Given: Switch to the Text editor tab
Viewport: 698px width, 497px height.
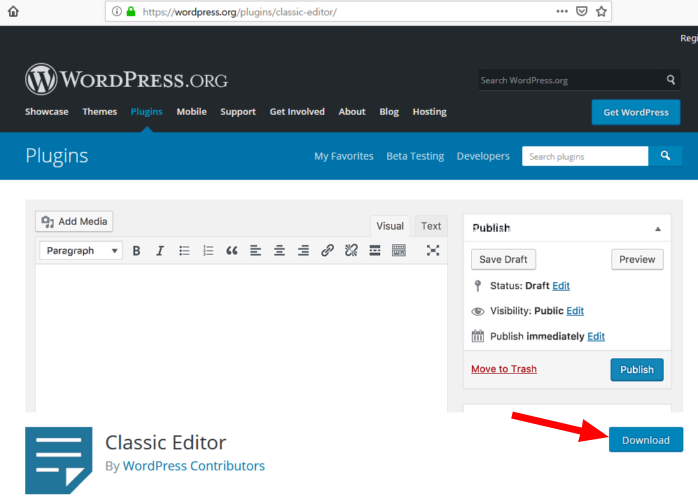Looking at the screenshot, I should coord(431,226).
